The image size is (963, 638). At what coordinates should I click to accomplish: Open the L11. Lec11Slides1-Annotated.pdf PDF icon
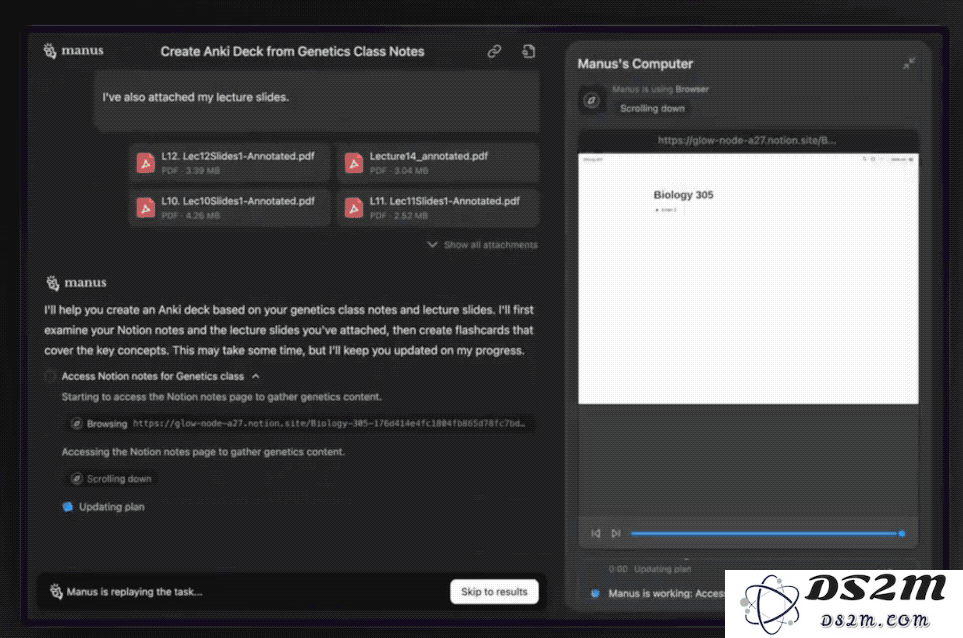354,208
